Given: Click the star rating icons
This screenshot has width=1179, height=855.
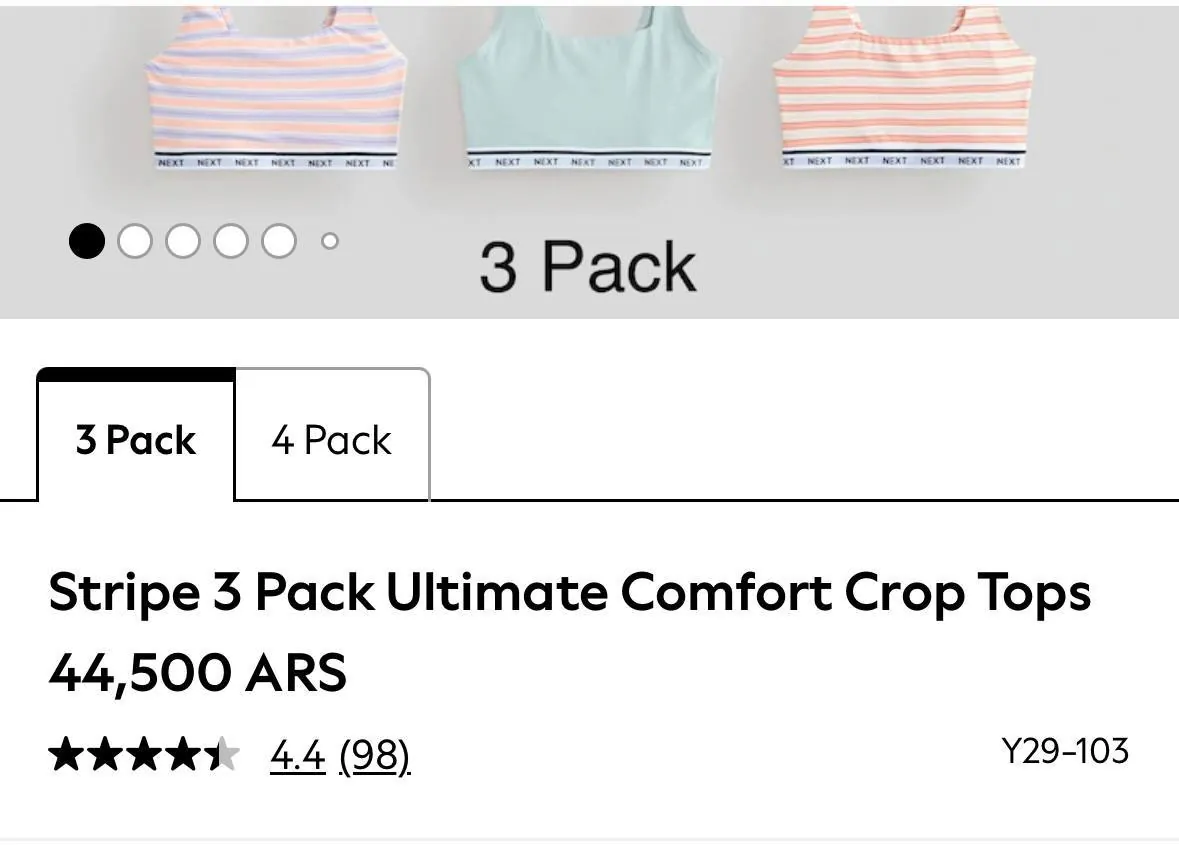Looking at the screenshot, I should [x=144, y=754].
